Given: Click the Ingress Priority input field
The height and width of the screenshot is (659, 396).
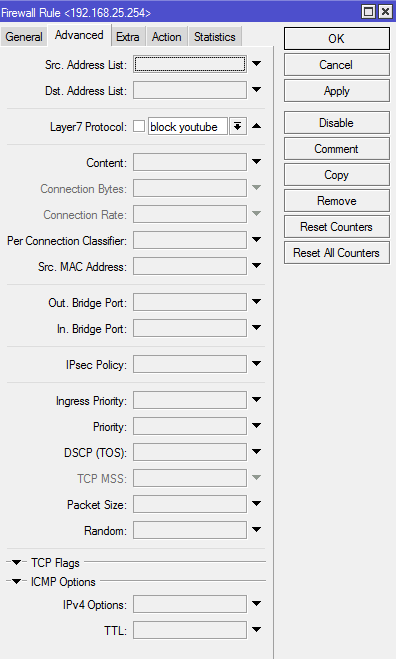Looking at the screenshot, I should (x=190, y=400).
